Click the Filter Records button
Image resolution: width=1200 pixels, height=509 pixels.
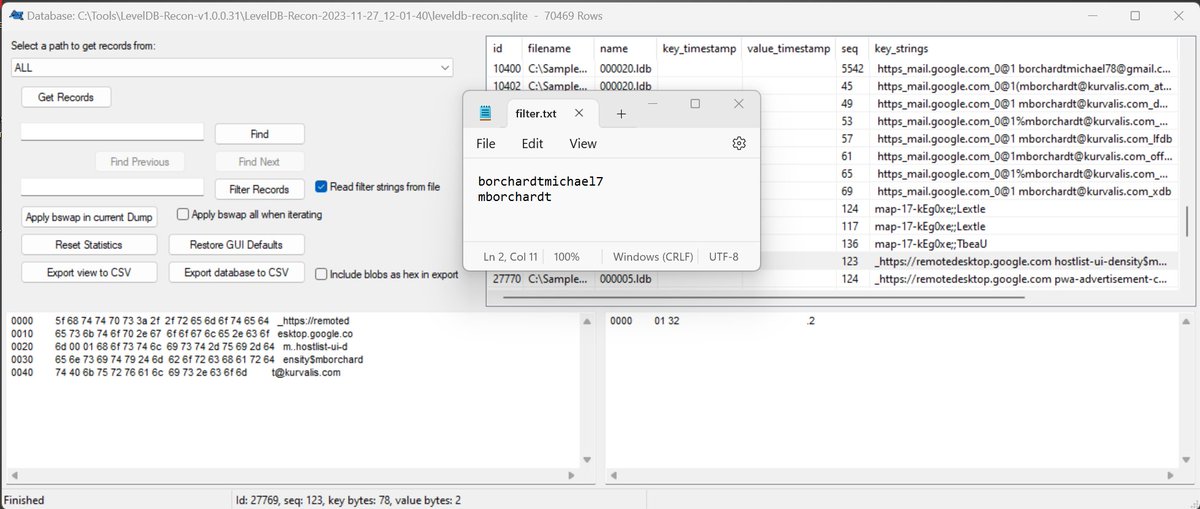260,189
